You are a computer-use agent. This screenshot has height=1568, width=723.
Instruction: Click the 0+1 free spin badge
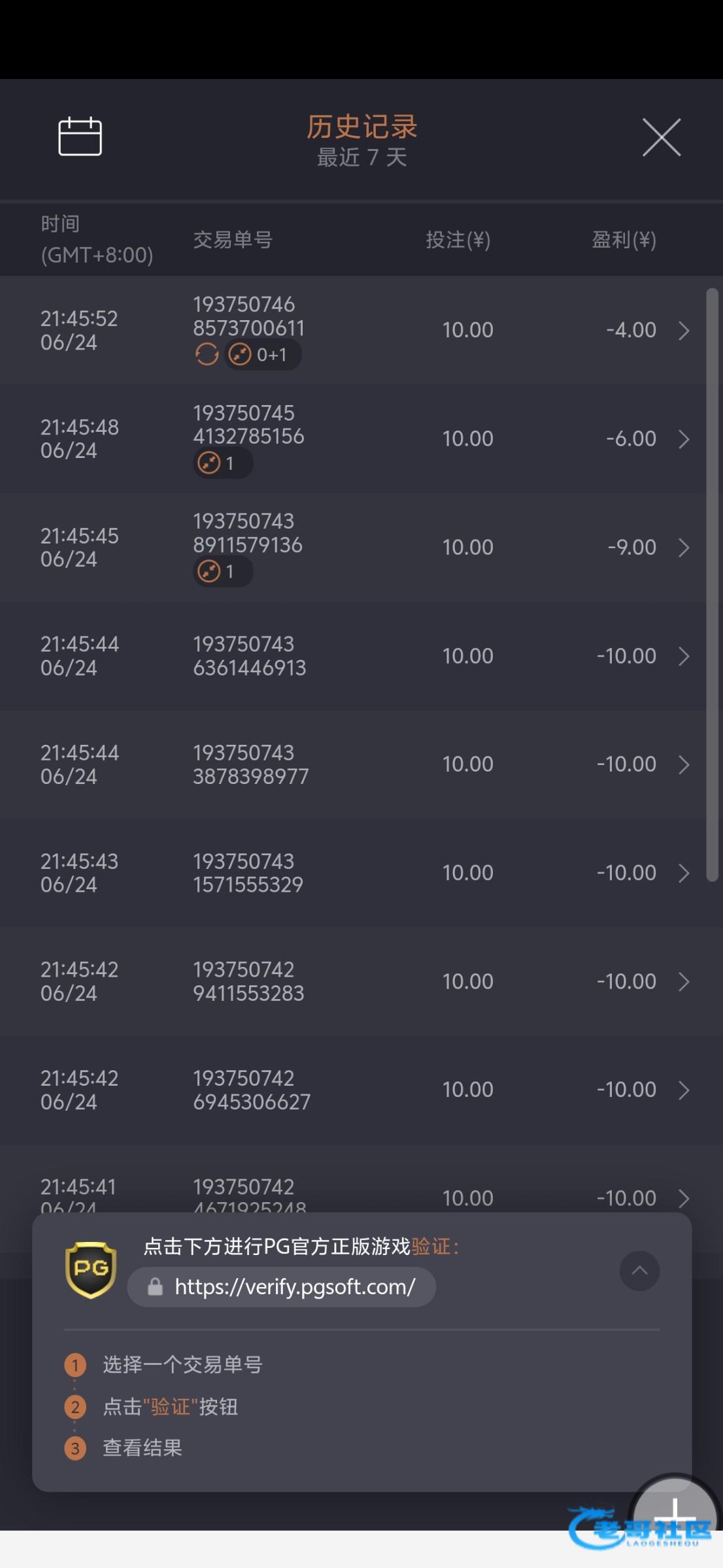(263, 355)
